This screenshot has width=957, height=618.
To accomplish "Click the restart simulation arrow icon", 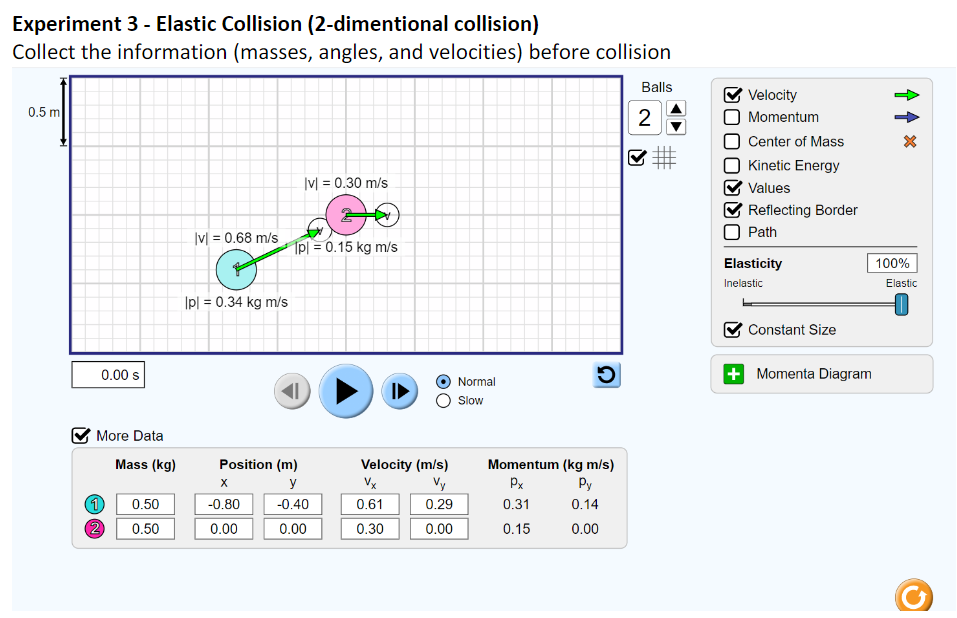I will click(x=606, y=372).
